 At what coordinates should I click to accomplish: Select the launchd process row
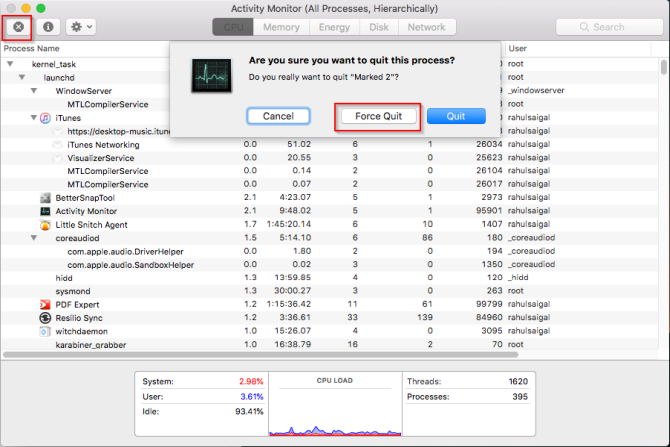coord(329,77)
